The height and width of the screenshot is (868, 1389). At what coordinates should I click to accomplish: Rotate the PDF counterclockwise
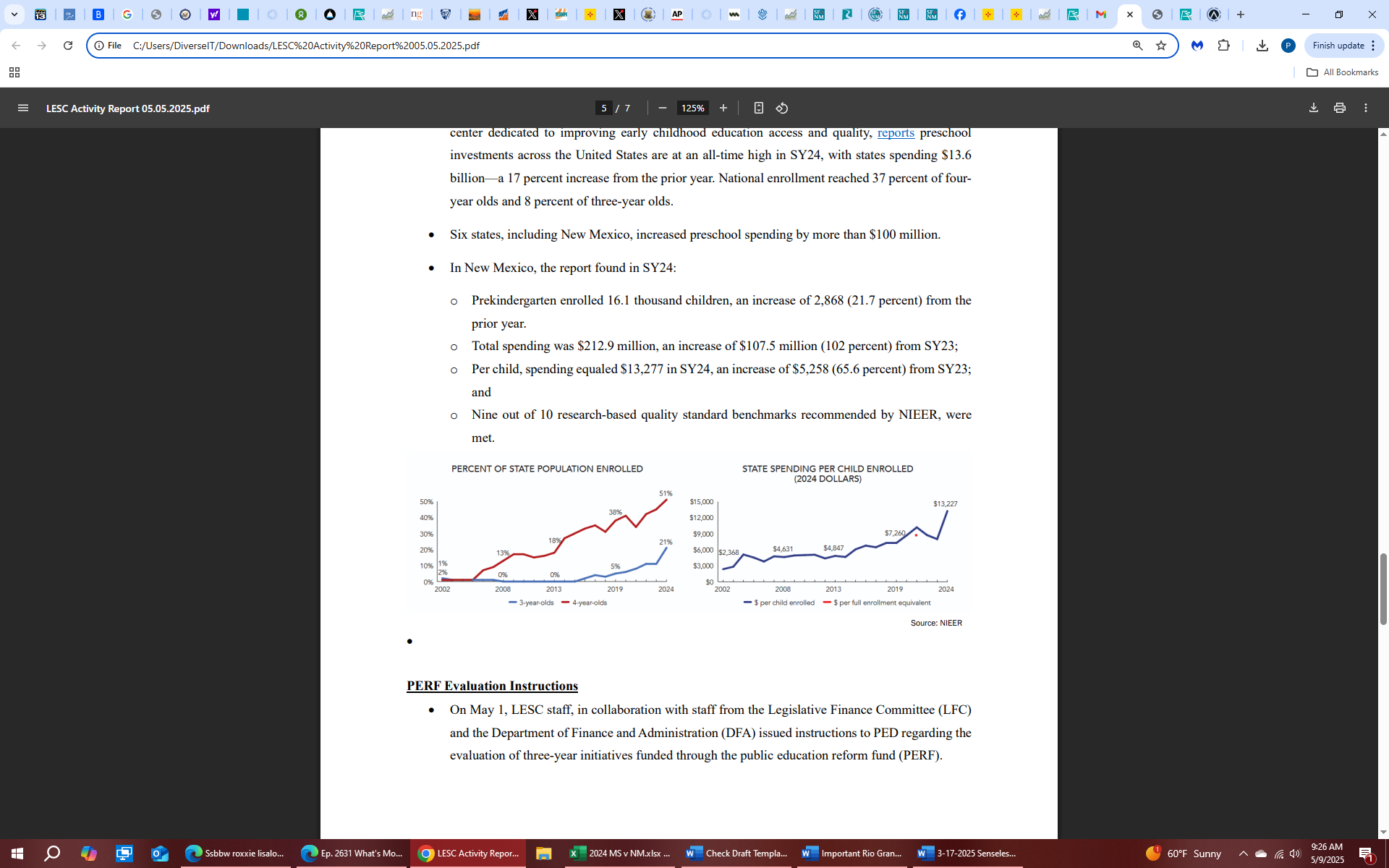[782, 108]
